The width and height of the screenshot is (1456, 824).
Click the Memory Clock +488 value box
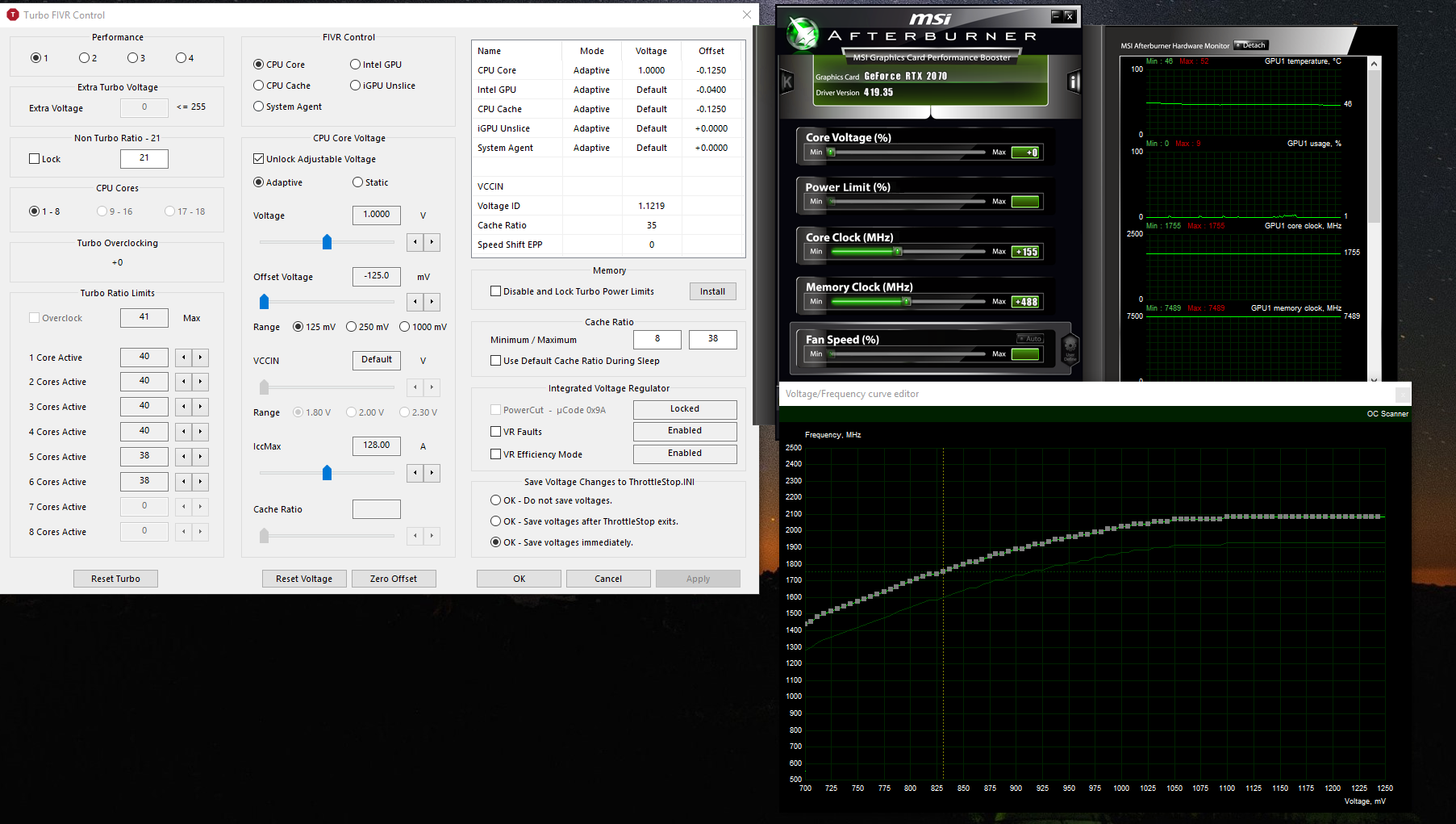click(x=1026, y=302)
